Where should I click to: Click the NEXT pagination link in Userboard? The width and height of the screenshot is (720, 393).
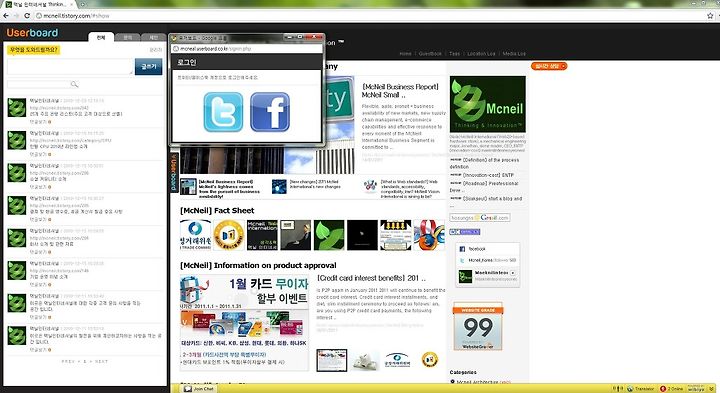point(101,362)
